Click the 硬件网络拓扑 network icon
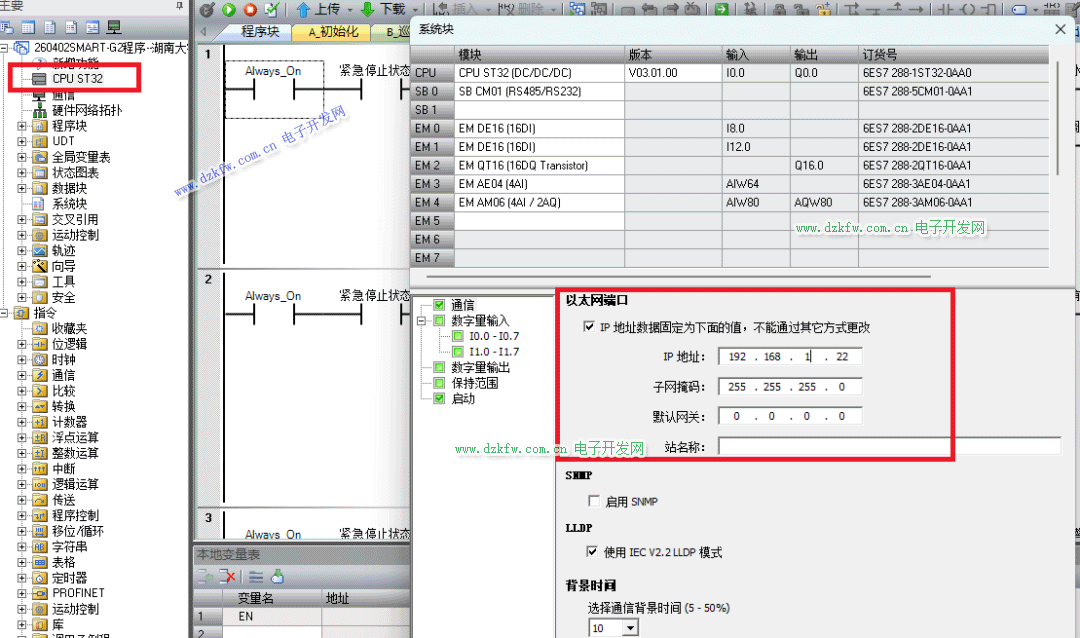The width and height of the screenshot is (1080, 638). 40,110
